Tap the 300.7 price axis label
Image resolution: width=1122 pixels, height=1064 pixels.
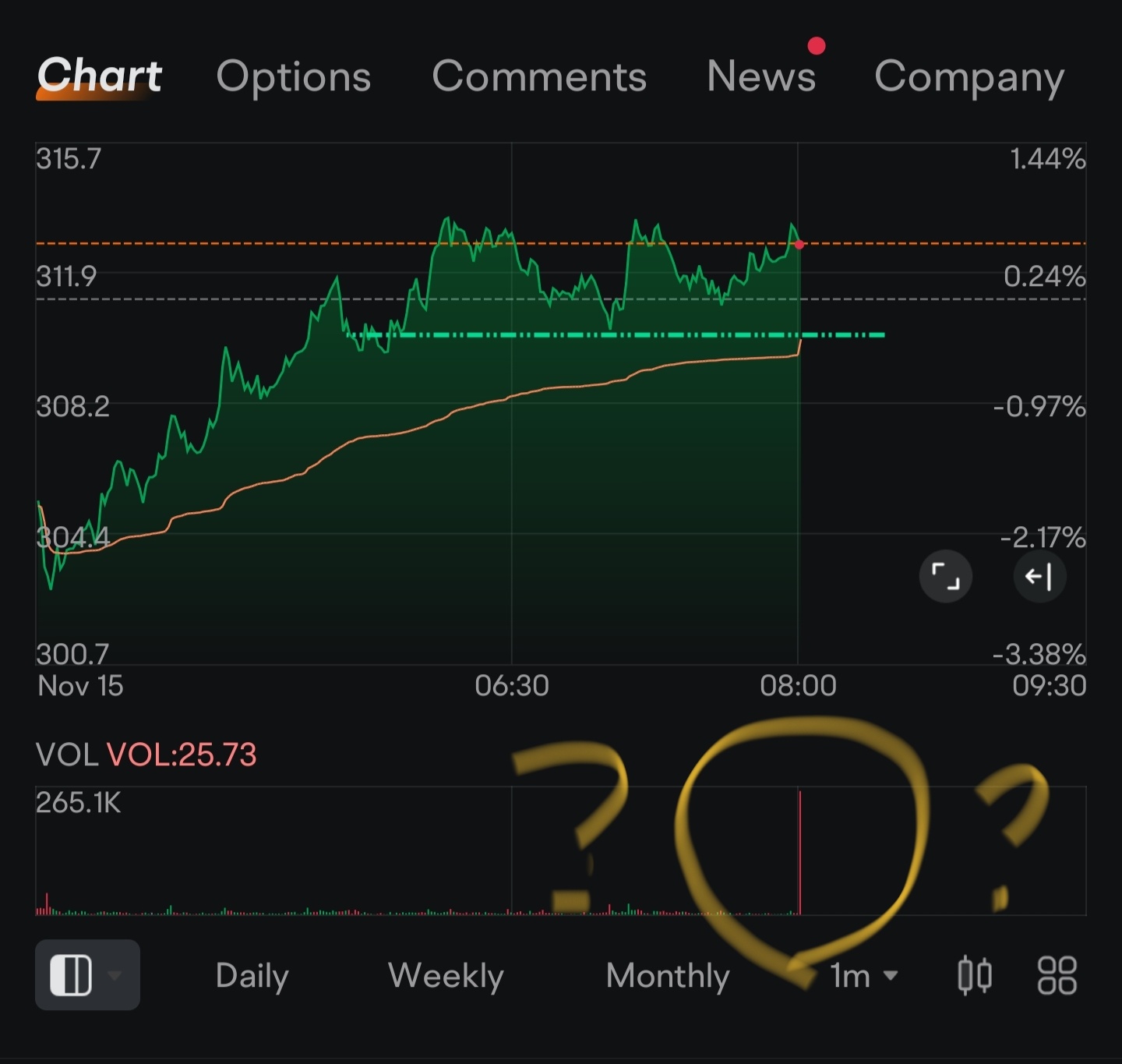pos(72,654)
